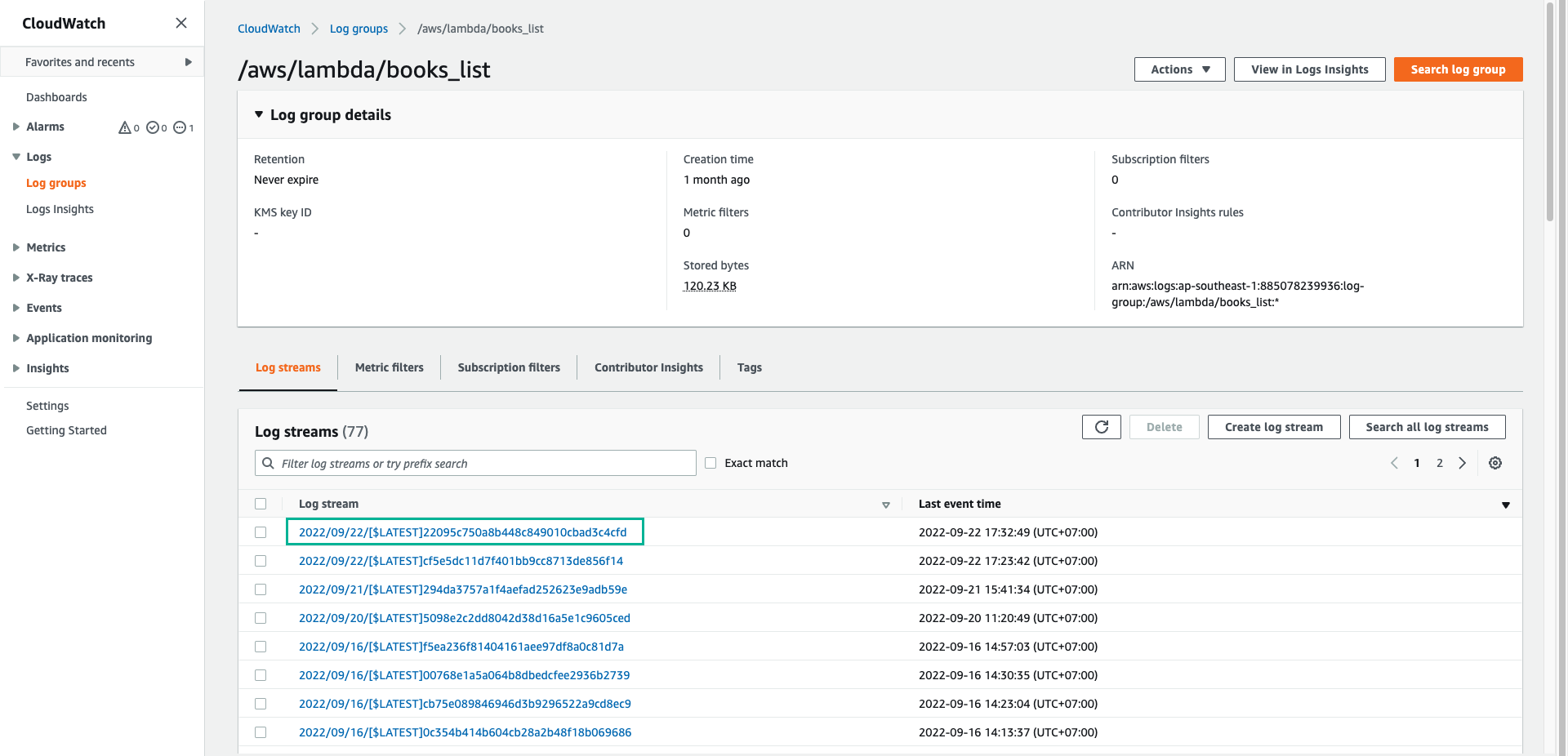Click the insufficient data alarm icon

click(x=180, y=127)
